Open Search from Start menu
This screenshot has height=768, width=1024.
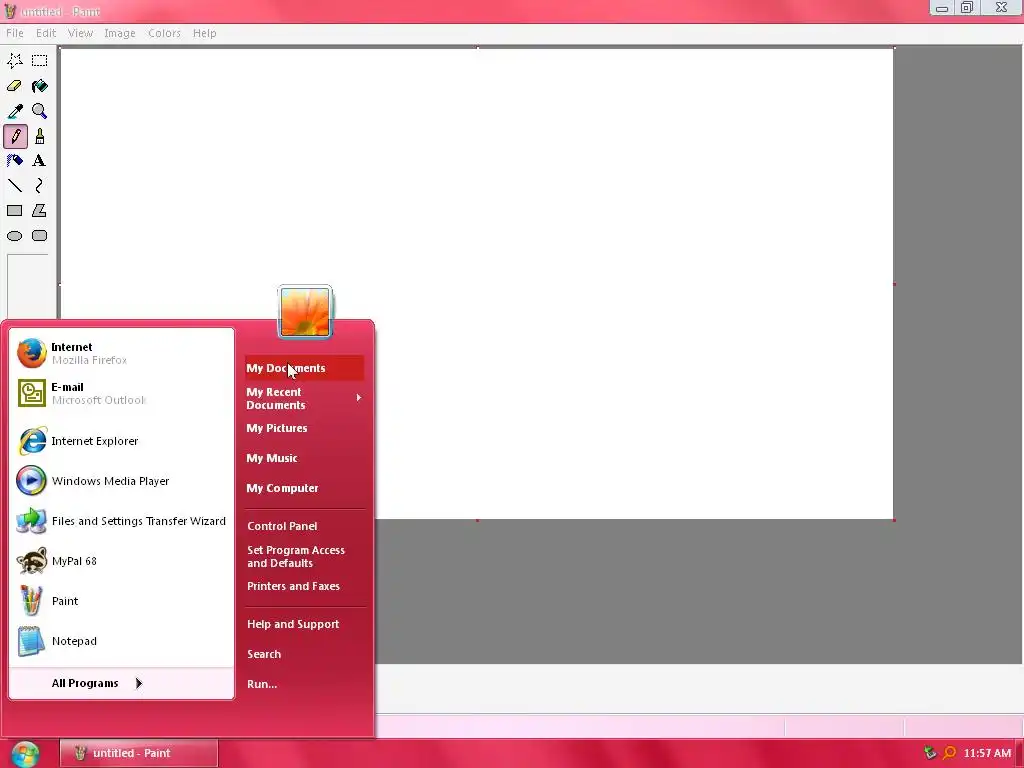[304, 654]
